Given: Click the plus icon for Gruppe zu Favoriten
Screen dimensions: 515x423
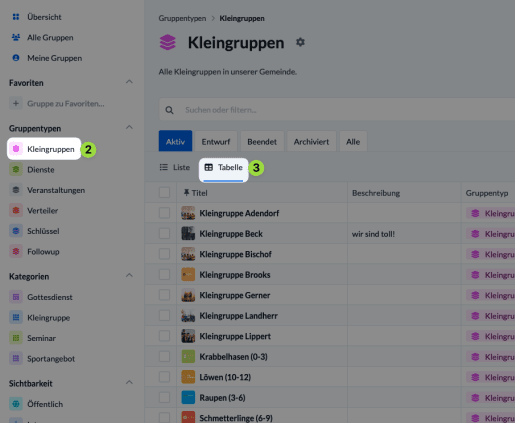Looking at the screenshot, I should tap(16, 103).
